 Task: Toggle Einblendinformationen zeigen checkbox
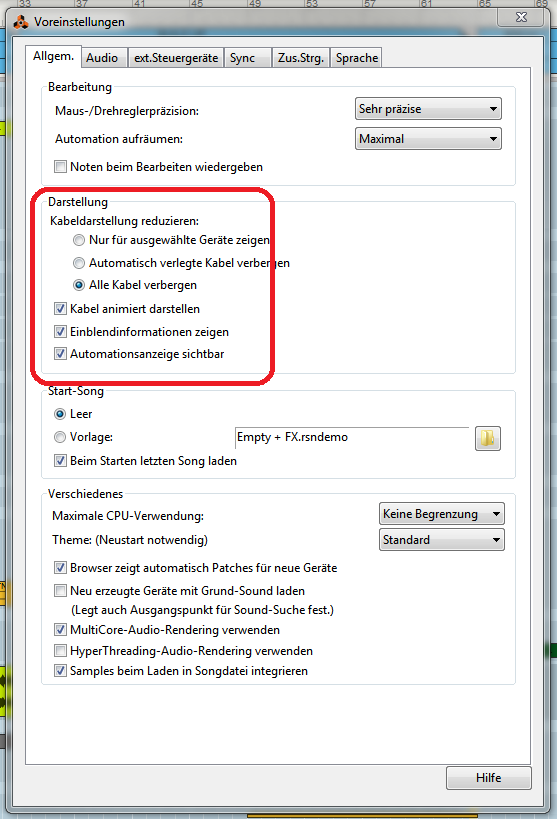(61, 332)
